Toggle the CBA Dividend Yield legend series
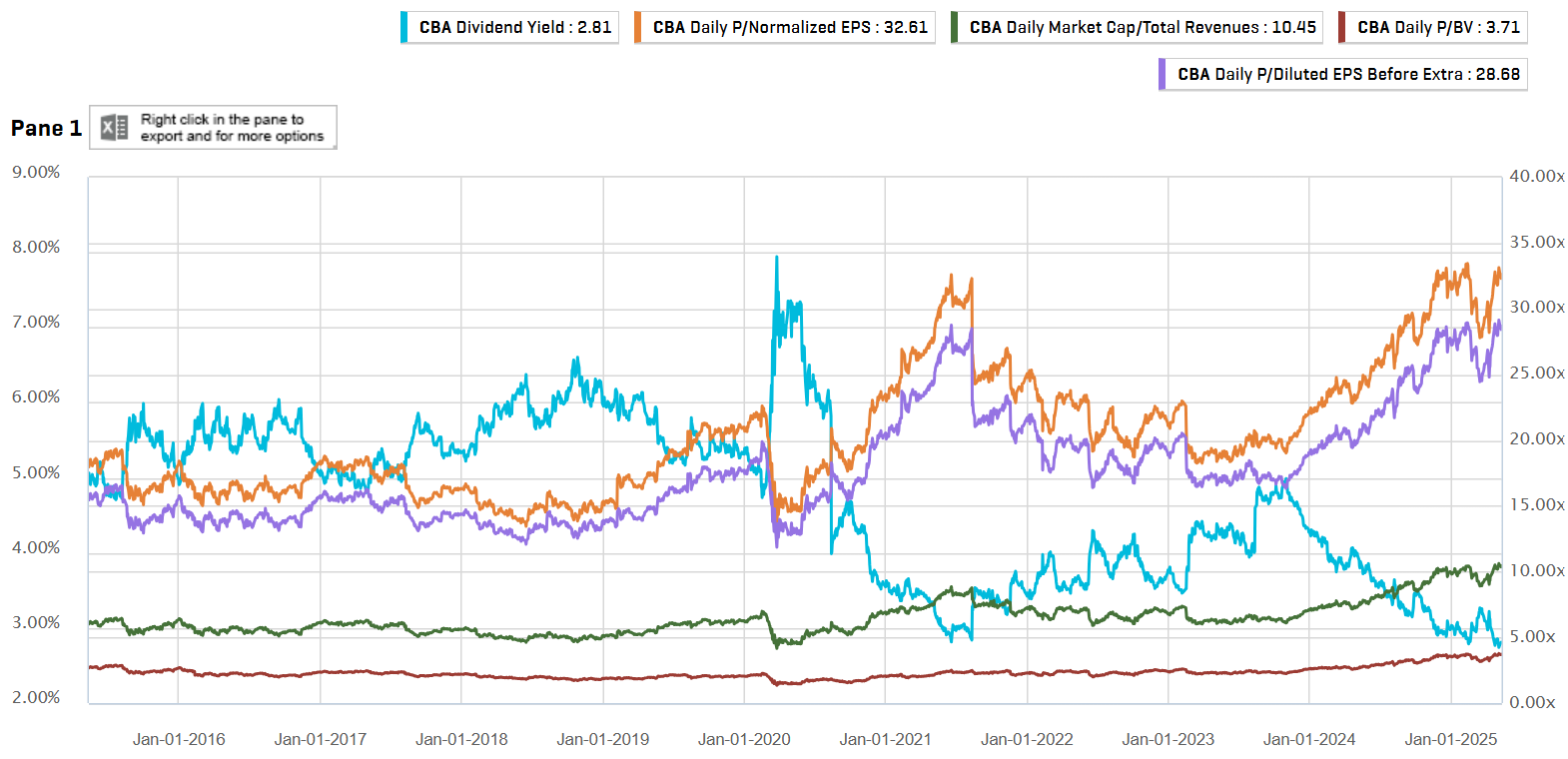This screenshot has width=1568, height=759. (514, 28)
